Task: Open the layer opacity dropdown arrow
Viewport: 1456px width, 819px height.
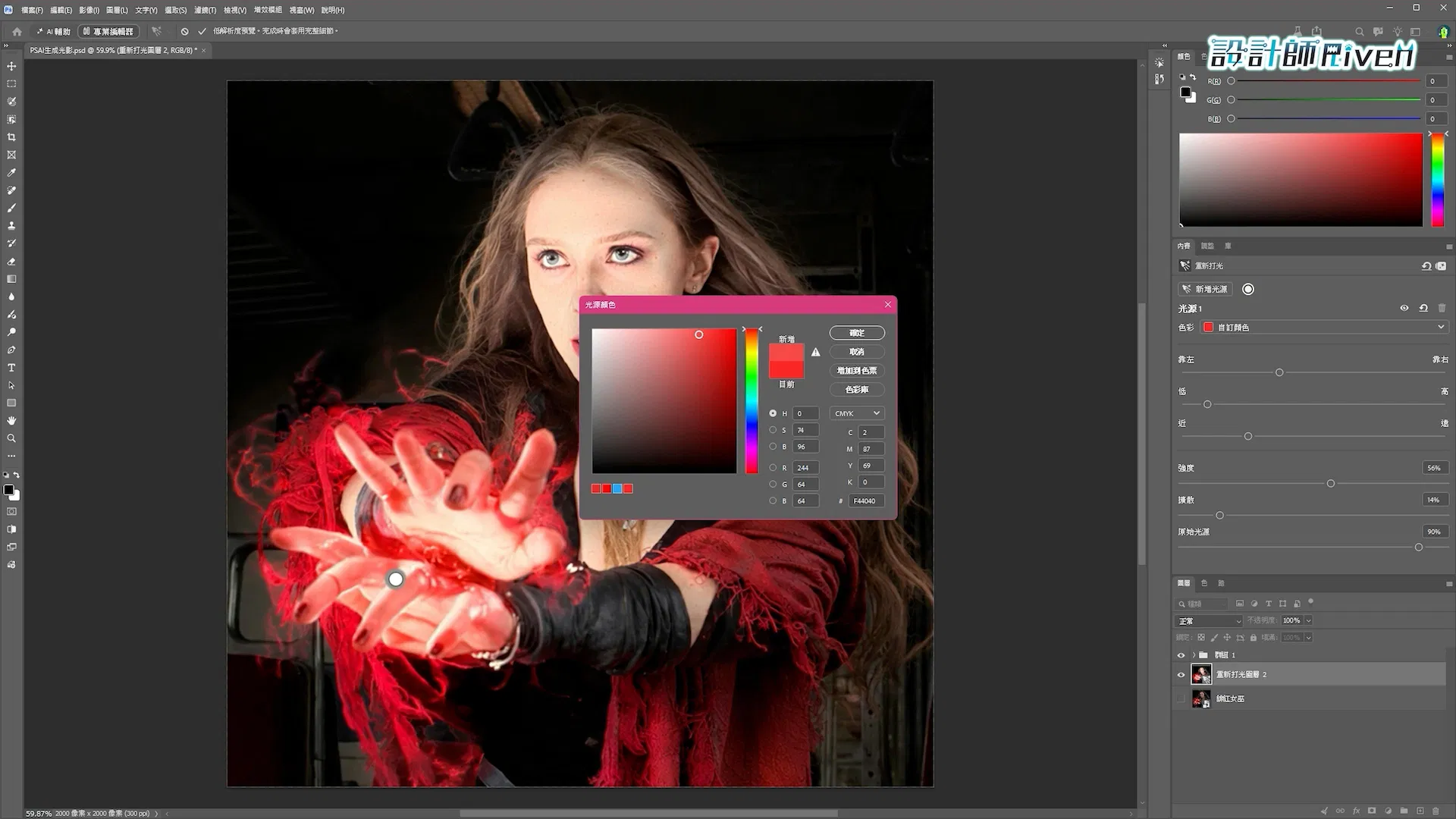Action: (1308, 621)
